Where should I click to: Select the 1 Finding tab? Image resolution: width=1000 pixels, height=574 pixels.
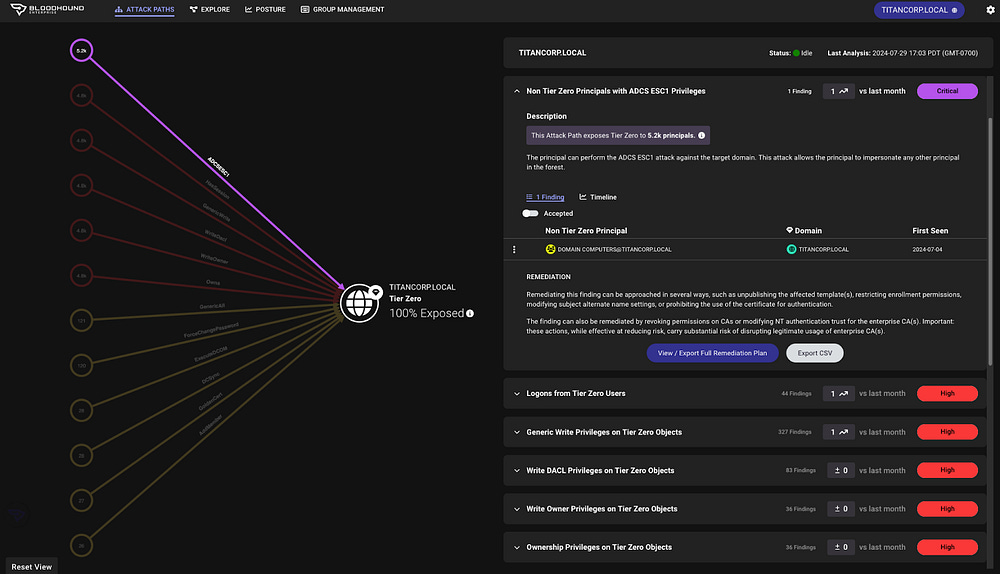tap(545, 197)
